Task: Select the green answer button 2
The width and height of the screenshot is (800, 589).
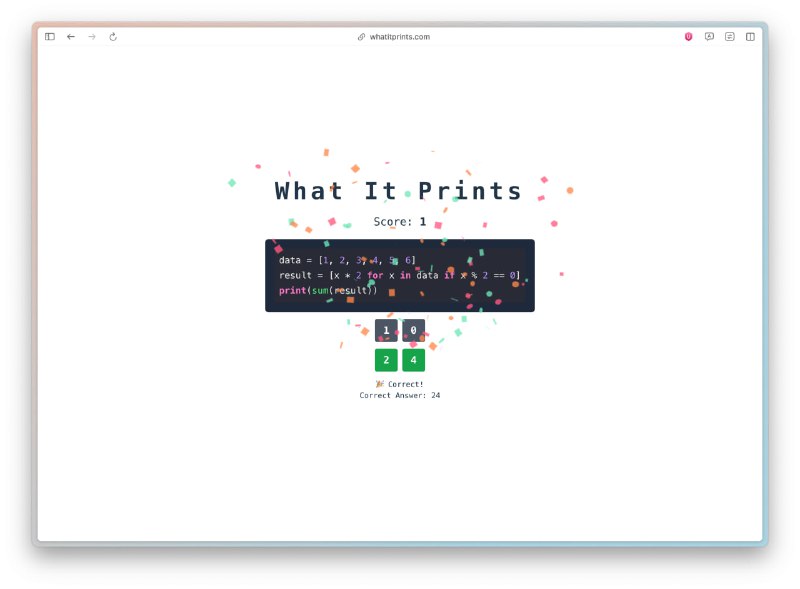Action: point(386,360)
